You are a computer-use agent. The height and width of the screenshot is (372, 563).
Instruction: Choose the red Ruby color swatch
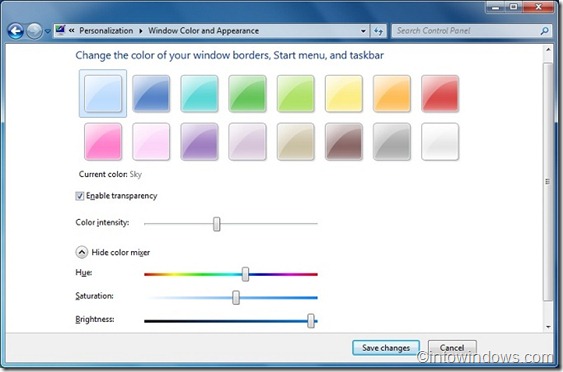click(440, 93)
